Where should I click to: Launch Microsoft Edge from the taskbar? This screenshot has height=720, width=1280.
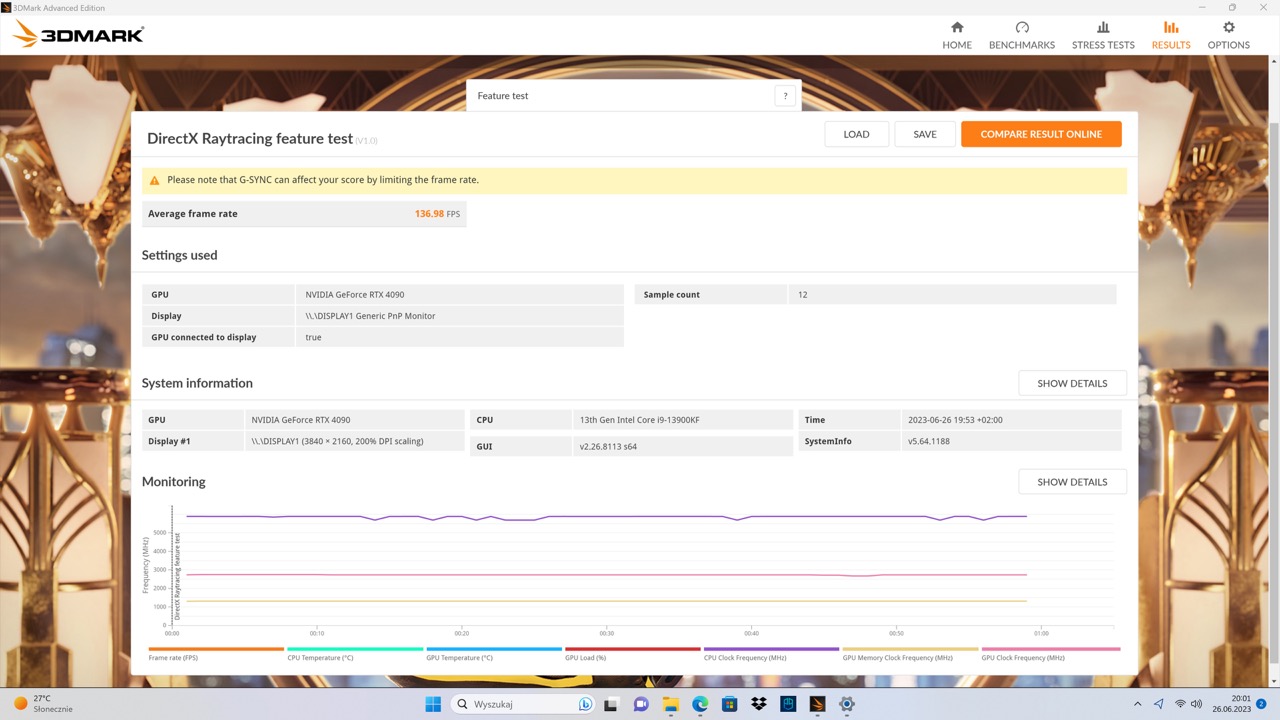coord(700,704)
